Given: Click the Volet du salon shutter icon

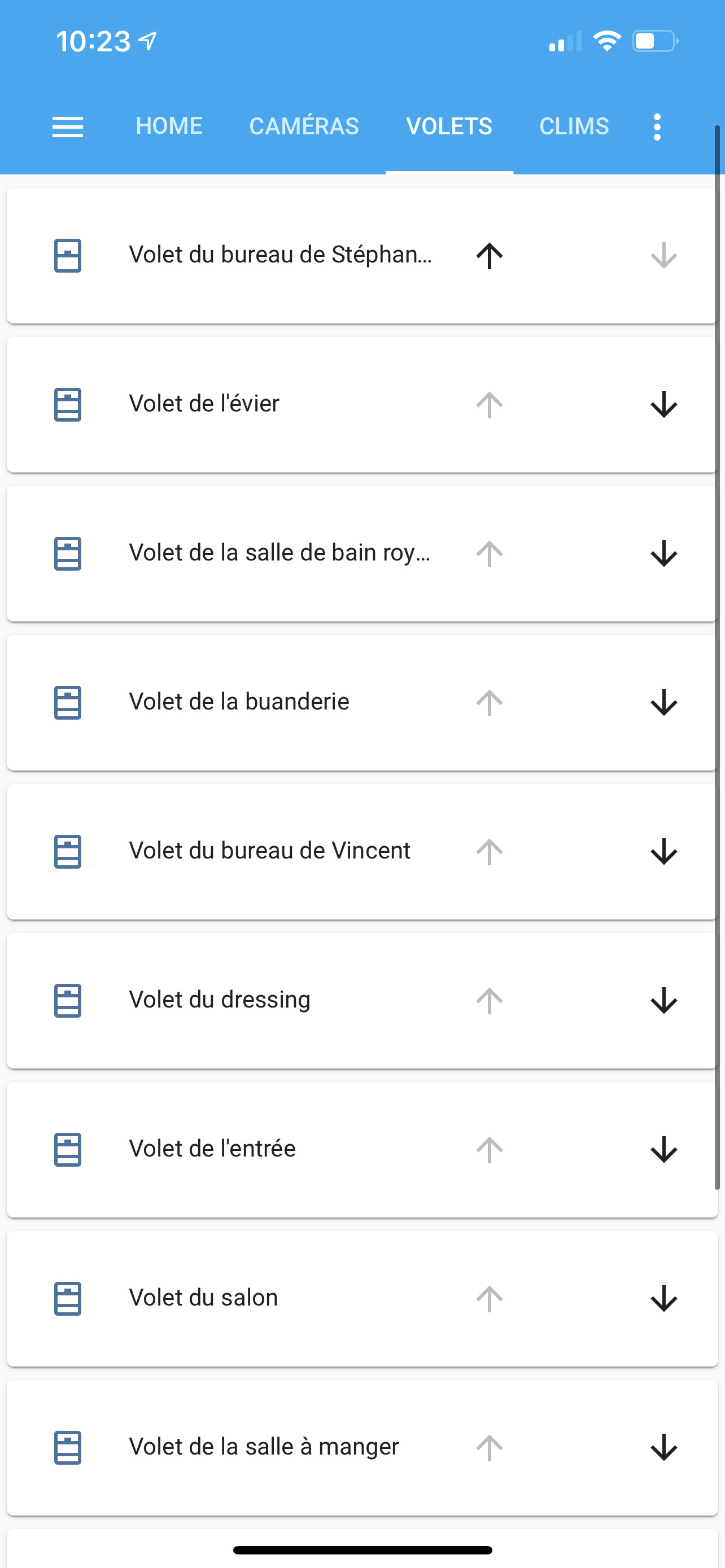Looking at the screenshot, I should 68,1298.
